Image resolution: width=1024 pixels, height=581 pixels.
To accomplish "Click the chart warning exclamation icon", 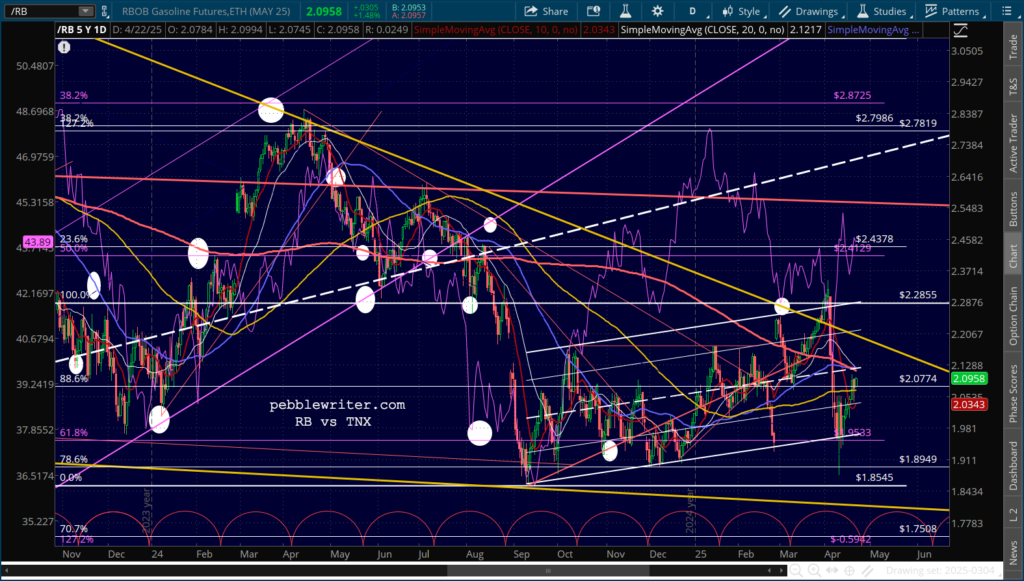I will click(x=63, y=47).
